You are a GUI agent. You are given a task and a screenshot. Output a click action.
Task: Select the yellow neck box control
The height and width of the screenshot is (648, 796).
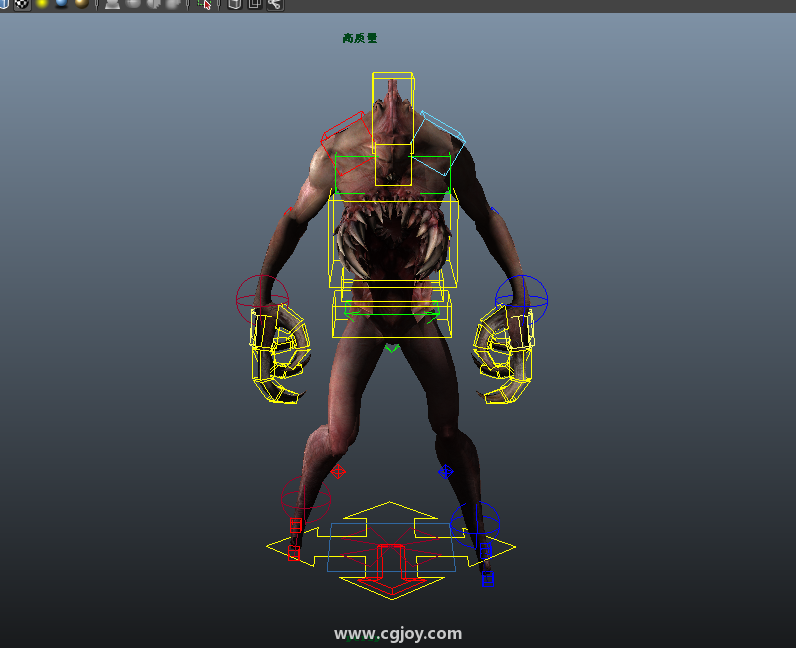click(393, 165)
